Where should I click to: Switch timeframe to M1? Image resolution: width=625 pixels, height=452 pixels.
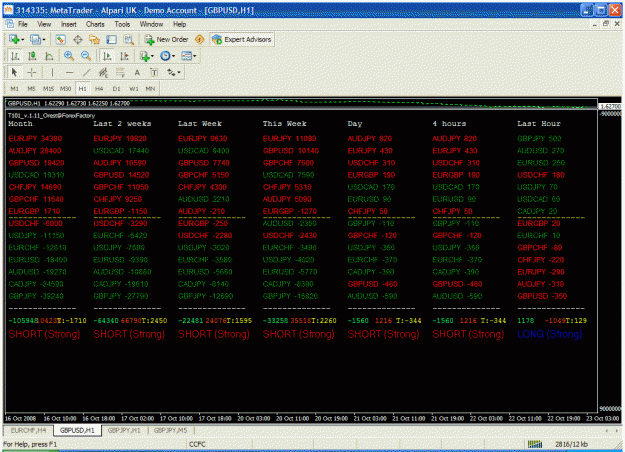click(15, 88)
